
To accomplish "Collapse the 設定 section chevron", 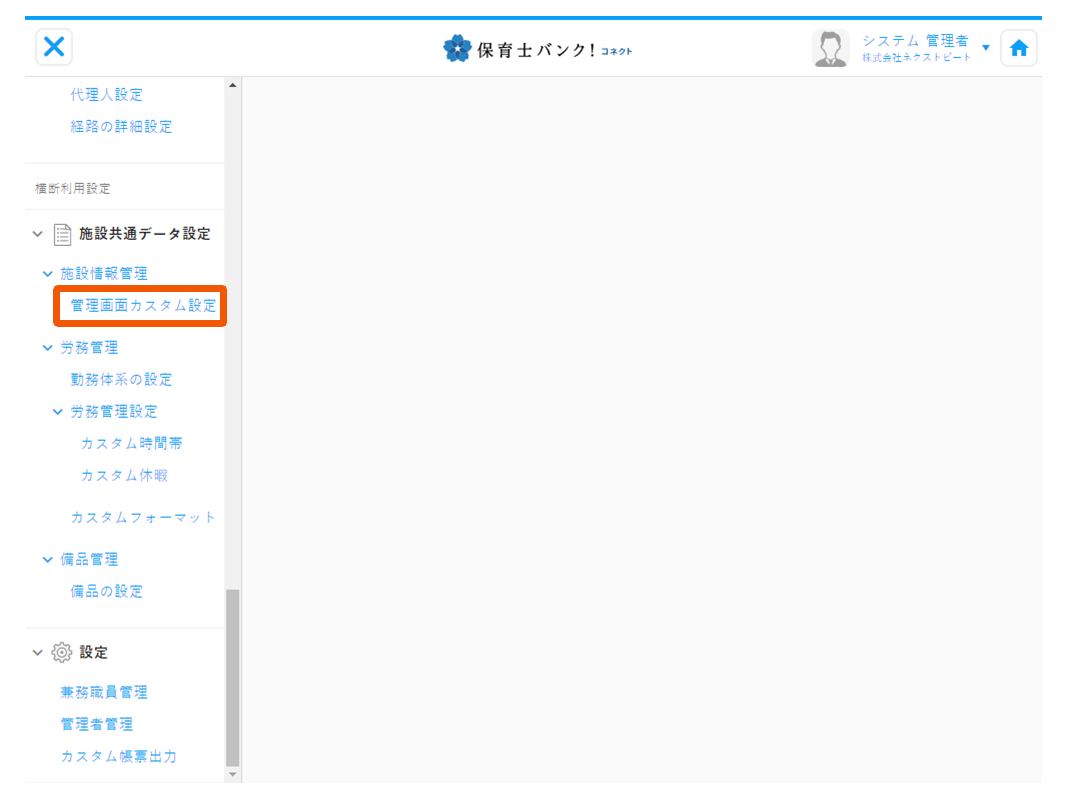I will (37, 651).
